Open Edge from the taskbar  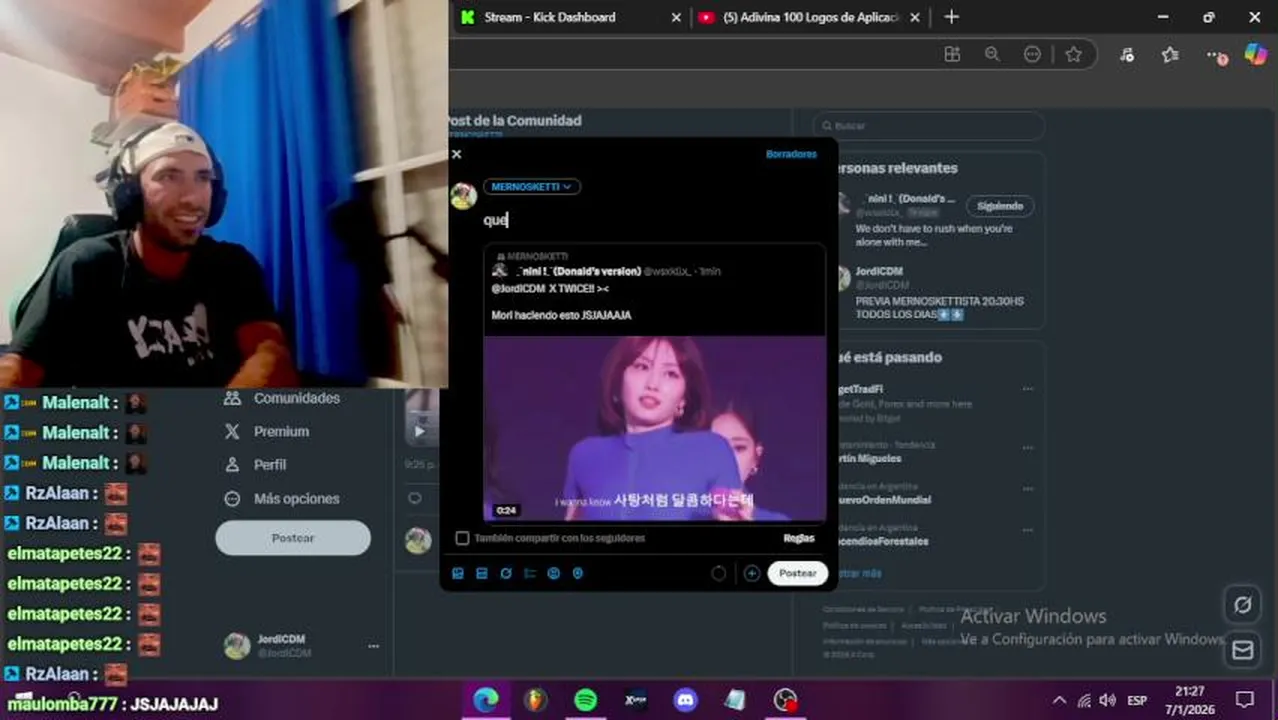click(486, 700)
